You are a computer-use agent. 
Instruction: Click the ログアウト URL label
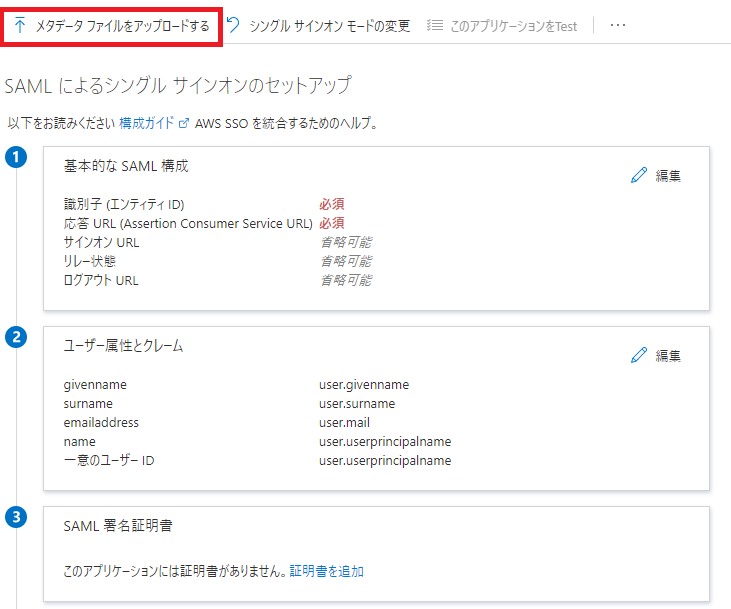pos(101,280)
